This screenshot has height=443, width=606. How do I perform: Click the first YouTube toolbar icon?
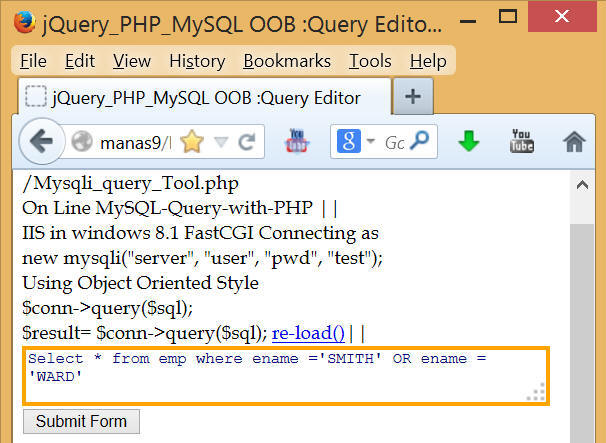(x=299, y=141)
